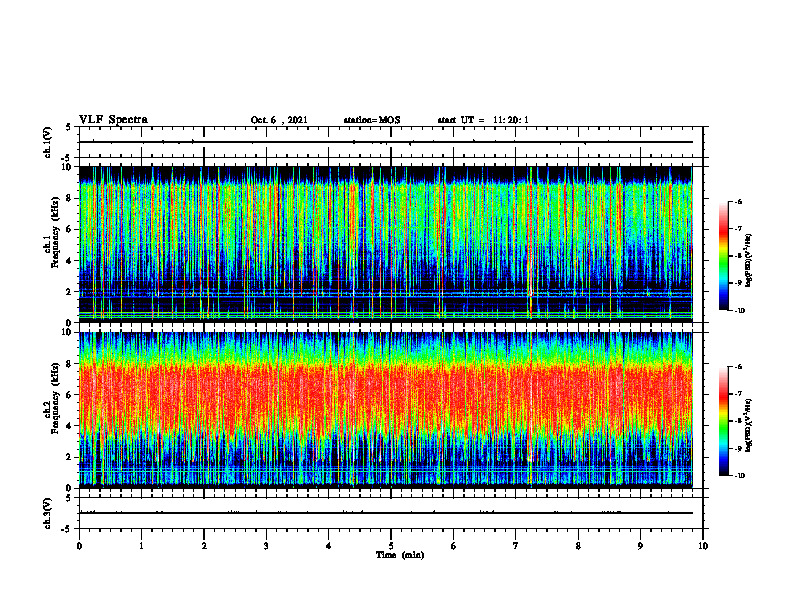Click the "start UT = 11:20: 1" label
Image resolution: width=792 pixels, height=612 pixels.
[483, 120]
